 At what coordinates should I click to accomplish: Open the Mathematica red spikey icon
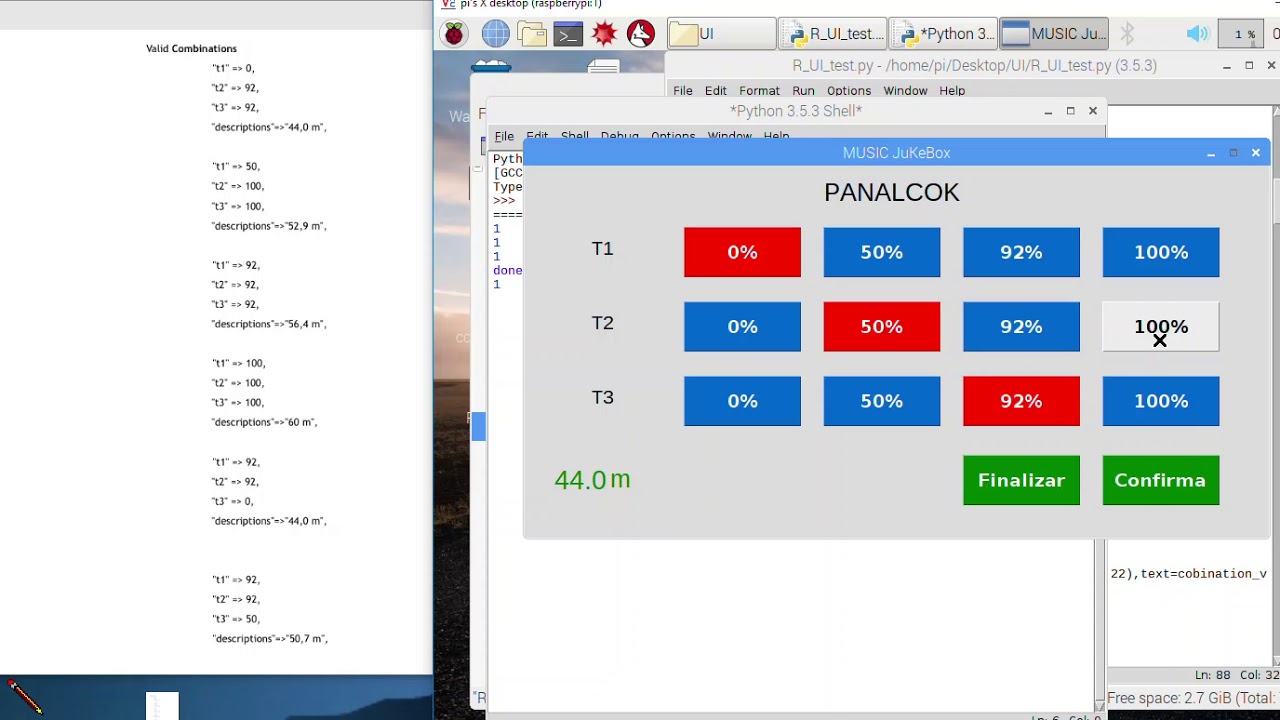coord(604,34)
